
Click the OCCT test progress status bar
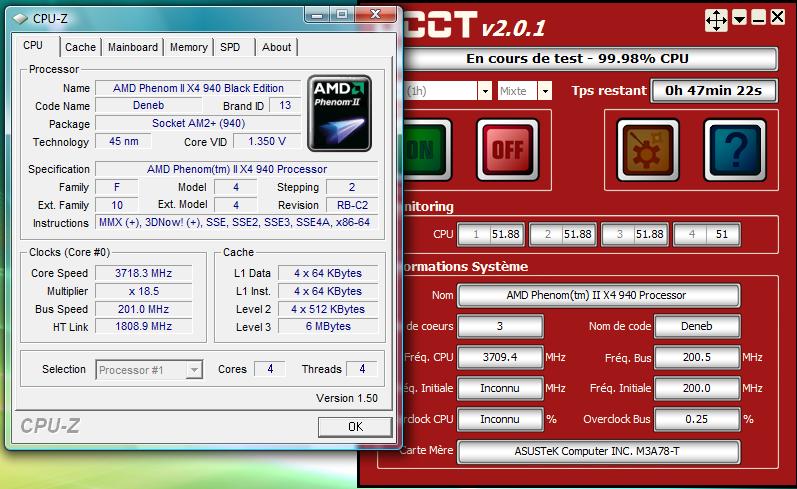590,58
